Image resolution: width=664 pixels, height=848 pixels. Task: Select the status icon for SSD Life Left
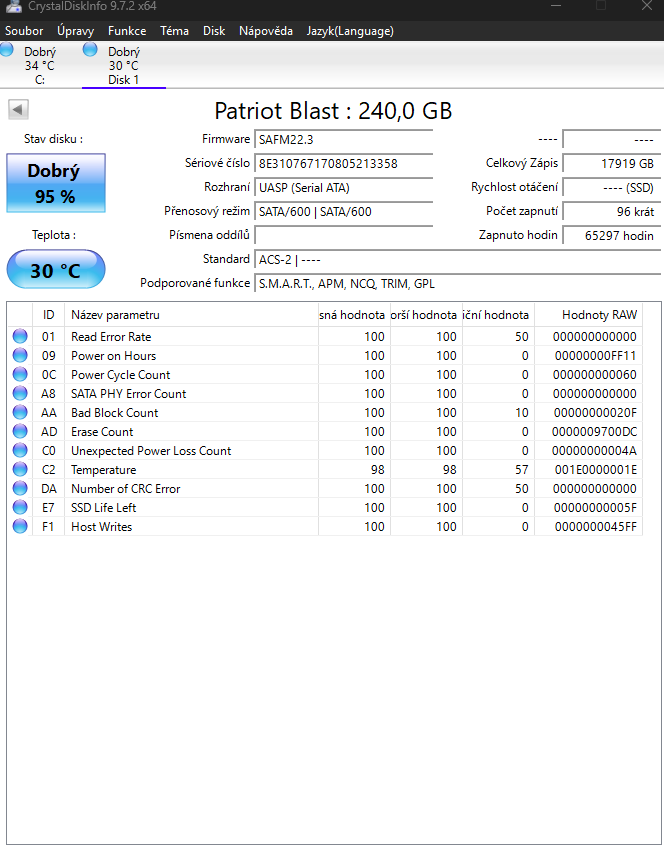tap(20, 507)
